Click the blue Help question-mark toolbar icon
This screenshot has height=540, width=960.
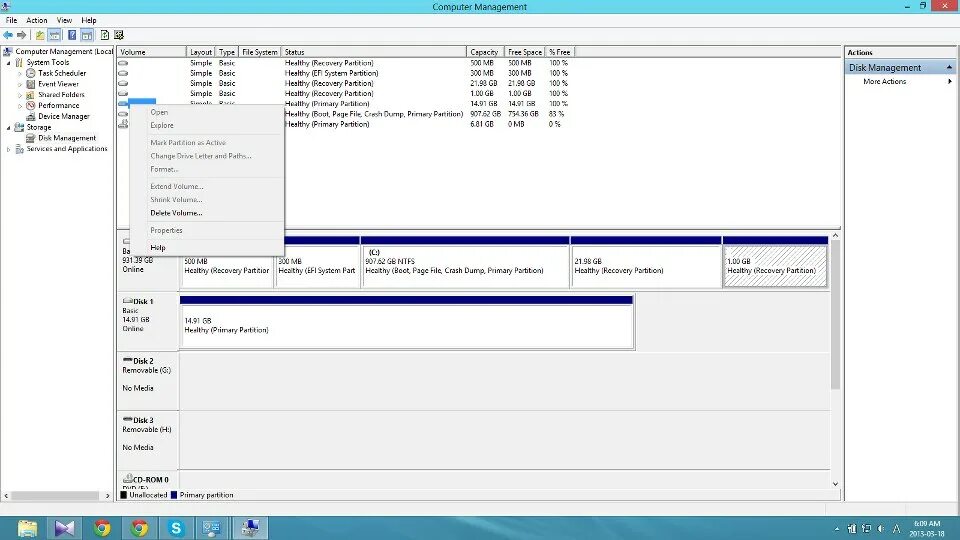click(72, 35)
